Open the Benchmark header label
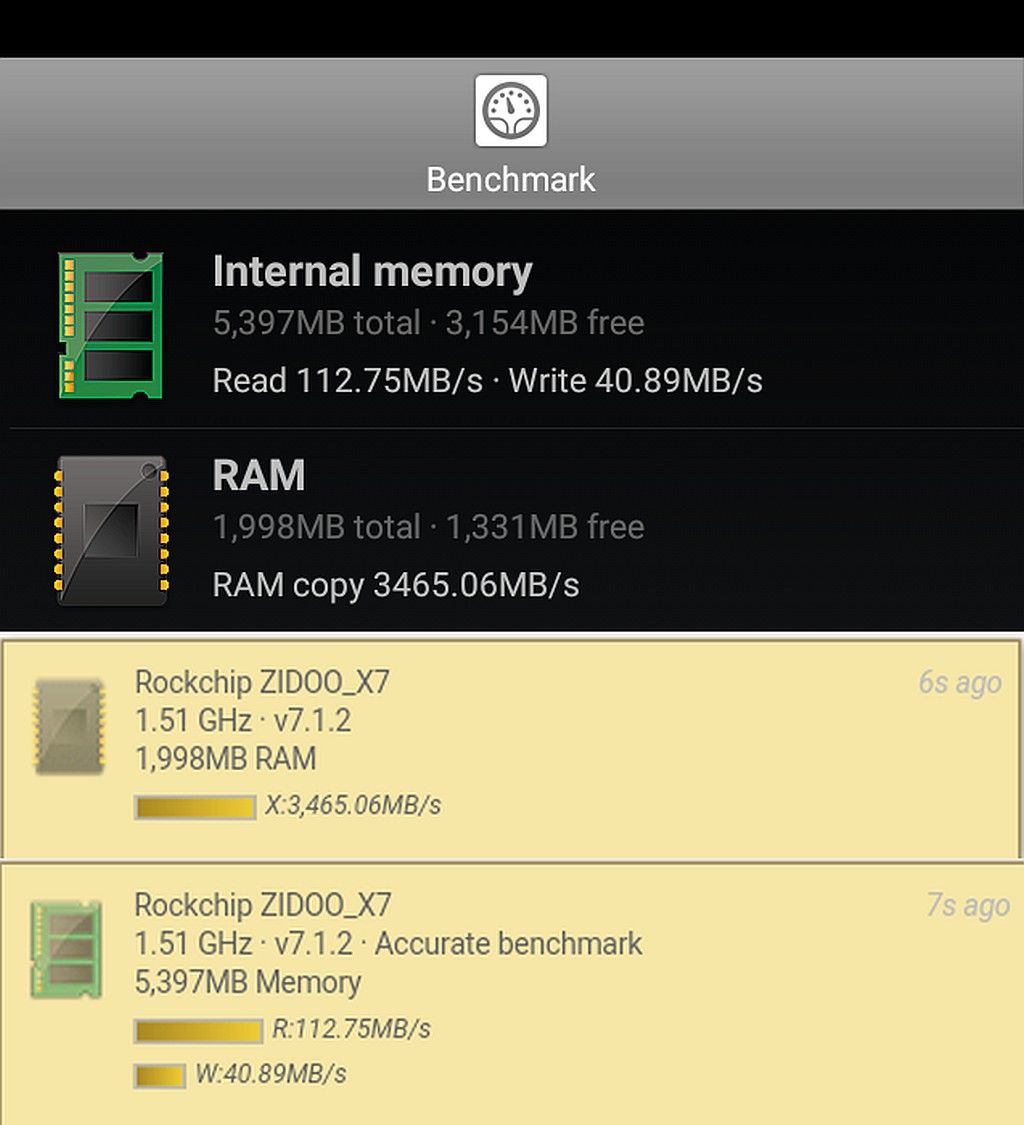1024x1125 pixels. [x=511, y=179]
